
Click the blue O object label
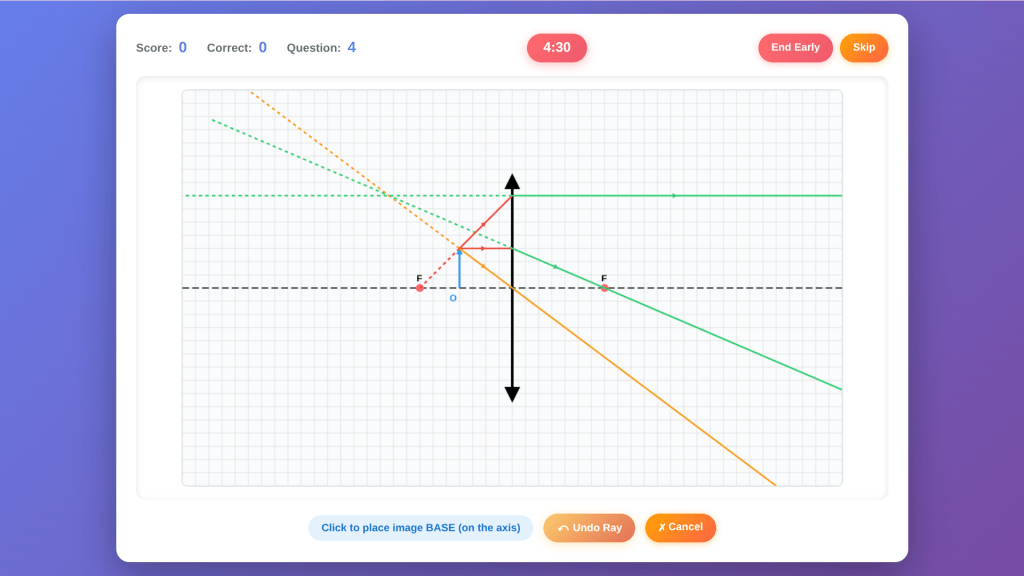(x=453, y=298)
